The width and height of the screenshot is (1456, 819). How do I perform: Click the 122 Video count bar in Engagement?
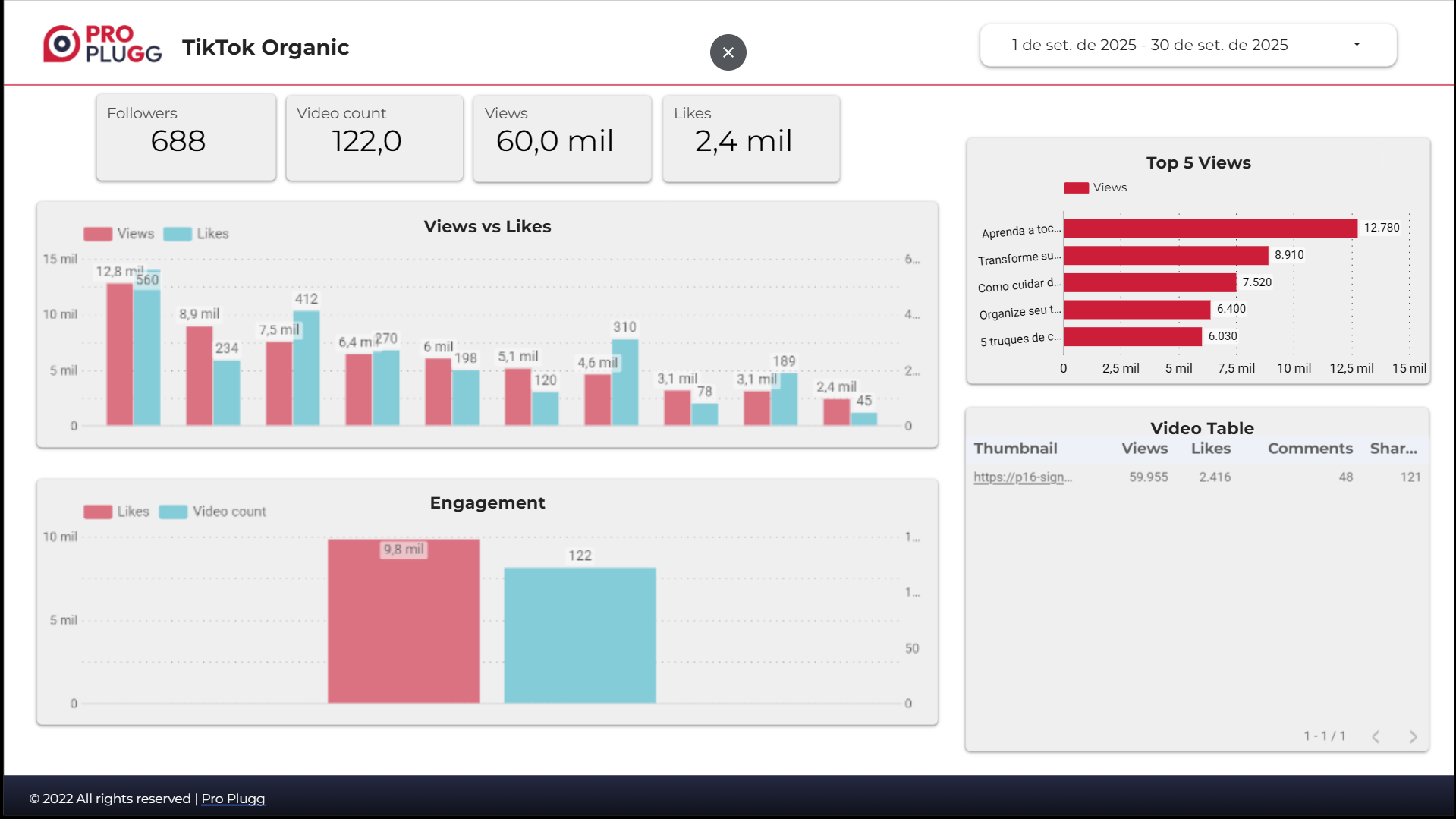click(x=580, y=635)
